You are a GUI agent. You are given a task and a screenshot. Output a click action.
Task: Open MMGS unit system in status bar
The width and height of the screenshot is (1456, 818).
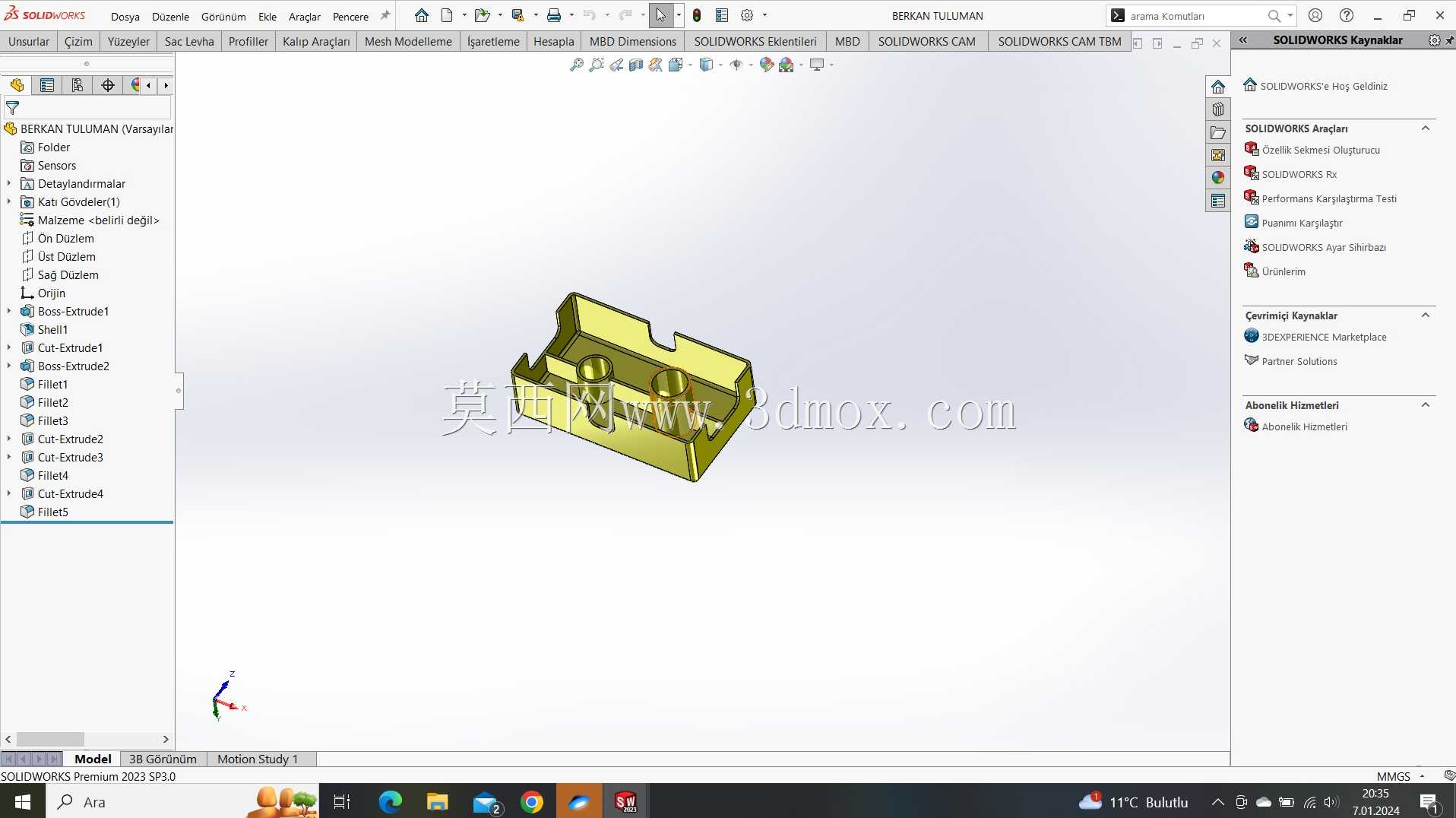[1393, 776]
